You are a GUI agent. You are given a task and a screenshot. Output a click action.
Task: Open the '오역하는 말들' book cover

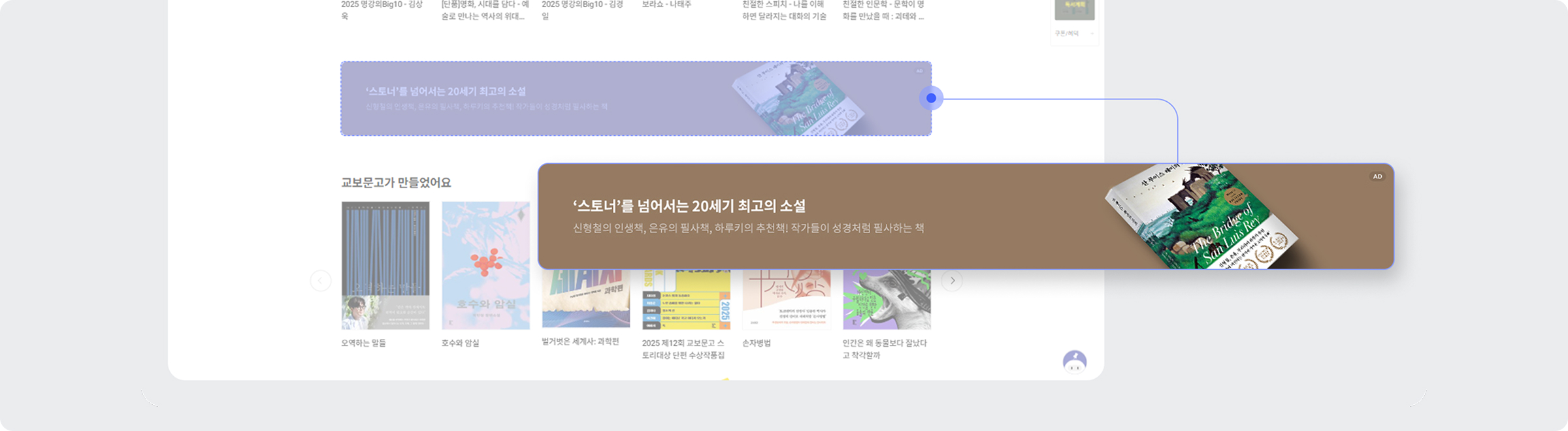coord(385,265)
